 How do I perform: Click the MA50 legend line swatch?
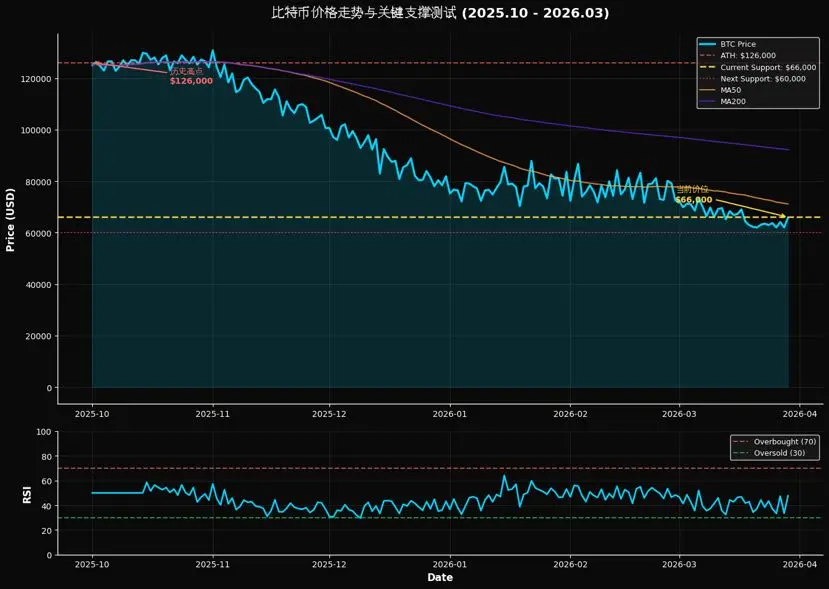[x=708, y=90]
